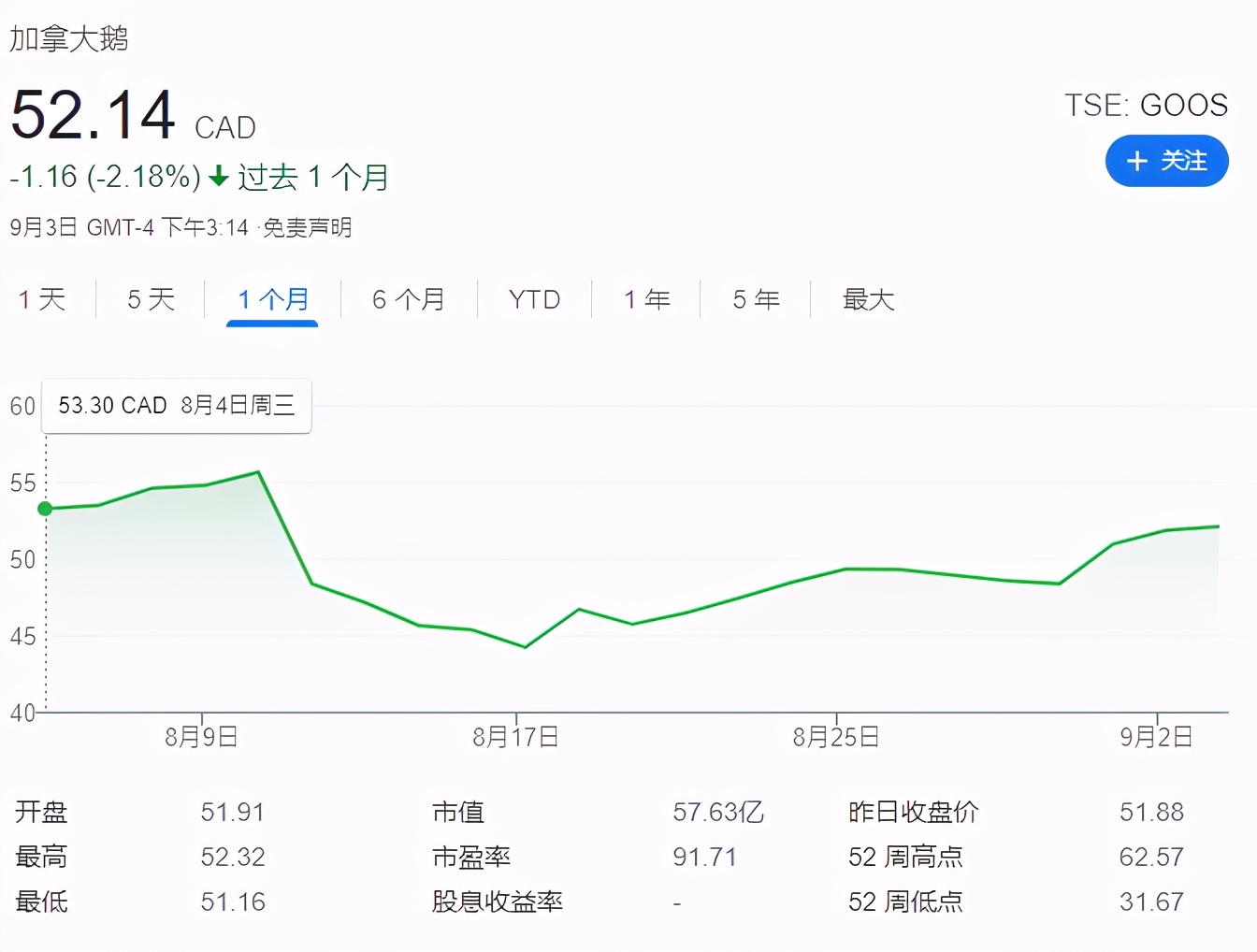1257x952 pixels.
Task: Click the 8月9日 axis label
Action: pyautogui.click(x=201, y=737)
